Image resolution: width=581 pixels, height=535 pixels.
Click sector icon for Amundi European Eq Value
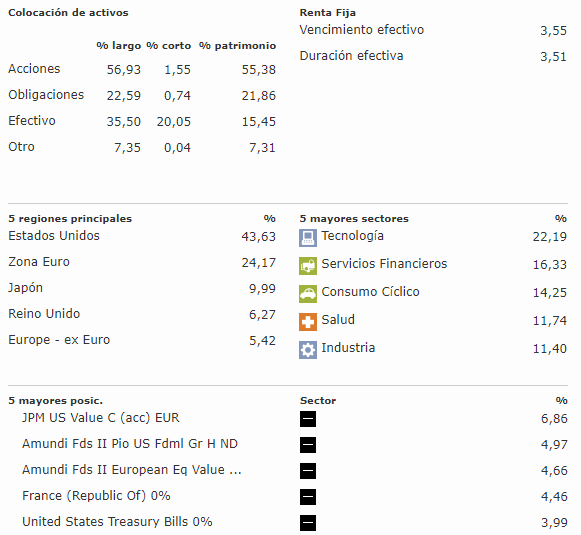point(308,471)
